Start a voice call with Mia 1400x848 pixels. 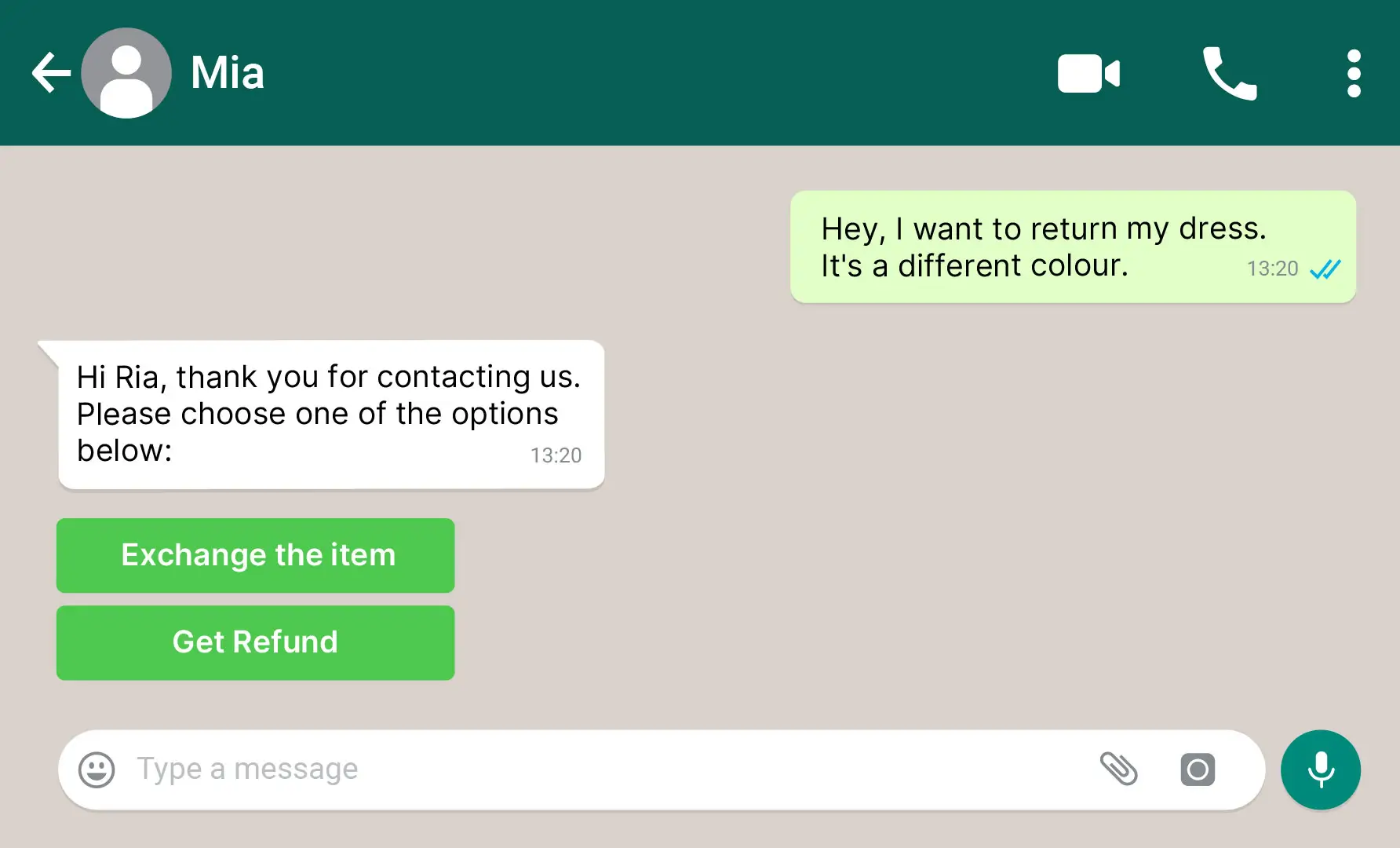tap(1229, 73)
